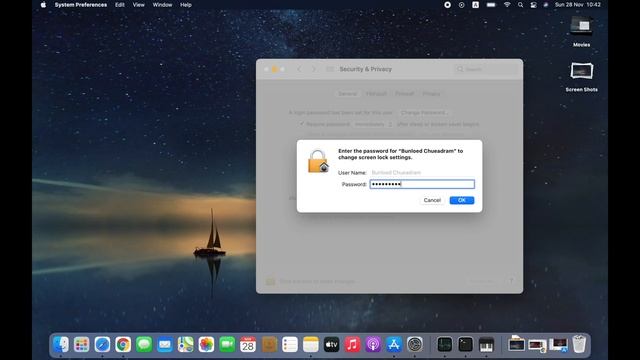This screenshot has width=640, height=360.
Task: Click the padlock to make changes
Action: [x=270, y=281]
